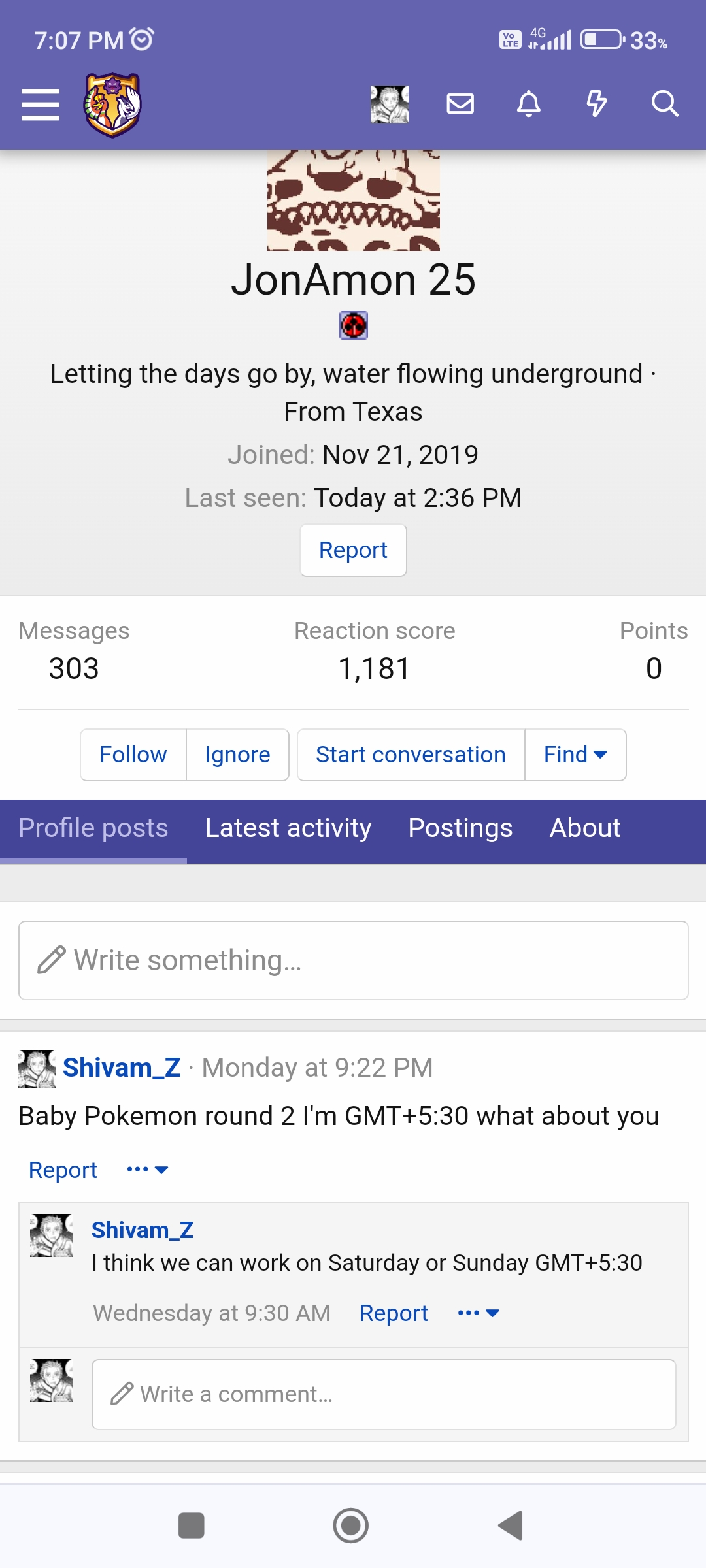Switch to the Latest activity tab
Image resolution: width=706 pixels, height=1568 pixels.
[x=288, y=828]
